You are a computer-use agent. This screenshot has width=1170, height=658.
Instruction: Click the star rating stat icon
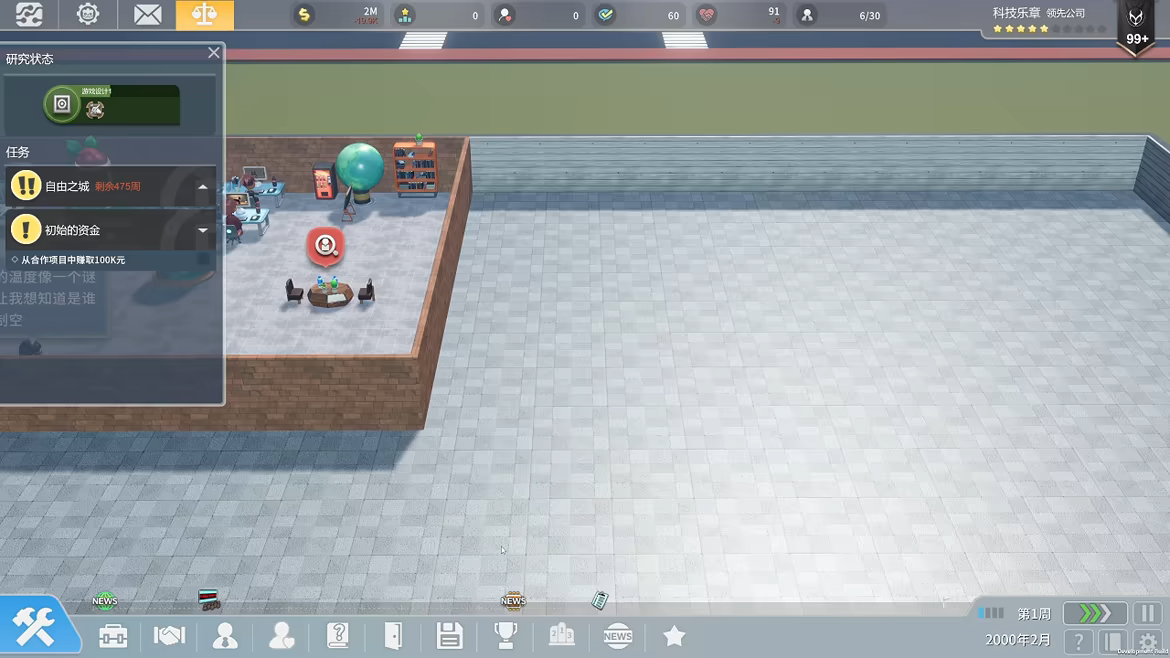pyautogui.click(x=404, y=15)
